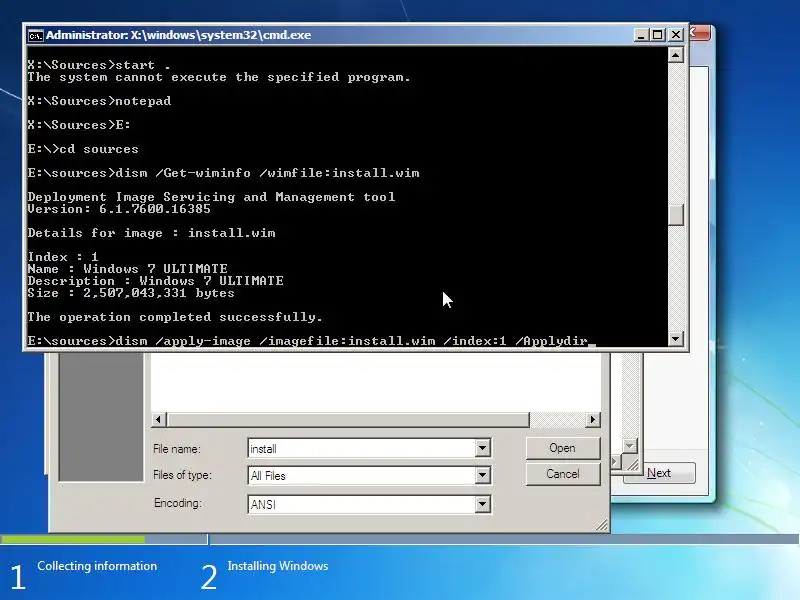This screenshot has width=800, height=600.
Task: Click the Cancel button in dialog
Action: [563, 474]
